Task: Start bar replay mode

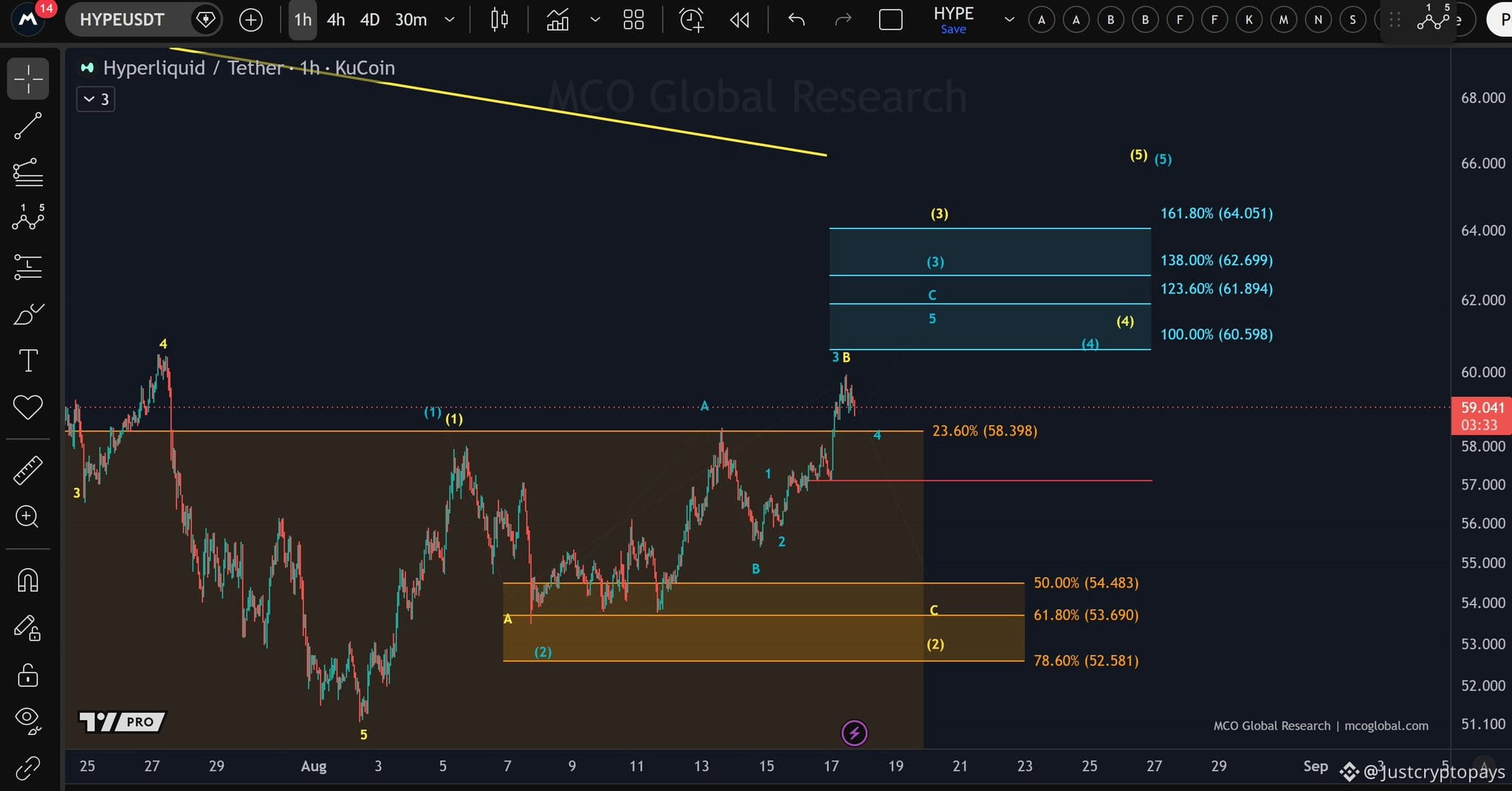Action: click(740, 20)
